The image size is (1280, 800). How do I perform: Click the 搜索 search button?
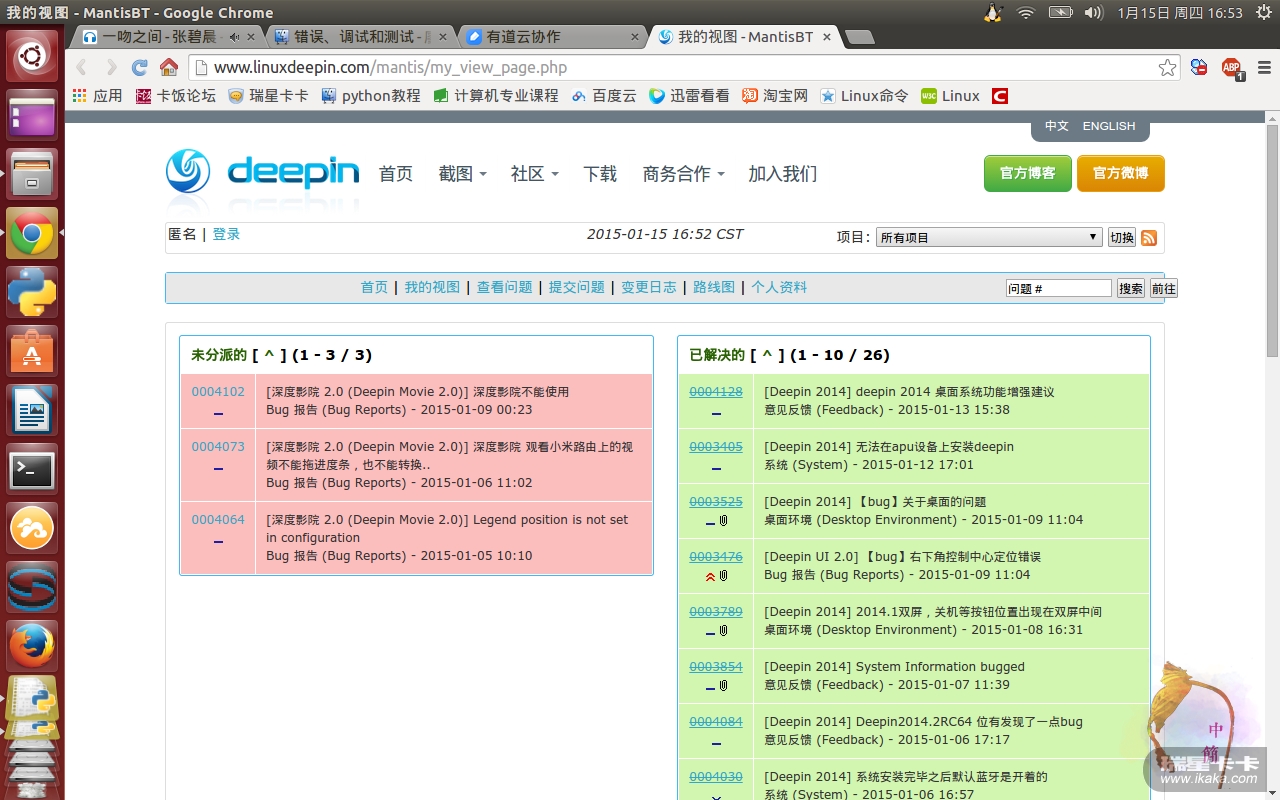tap(1131, 288)
